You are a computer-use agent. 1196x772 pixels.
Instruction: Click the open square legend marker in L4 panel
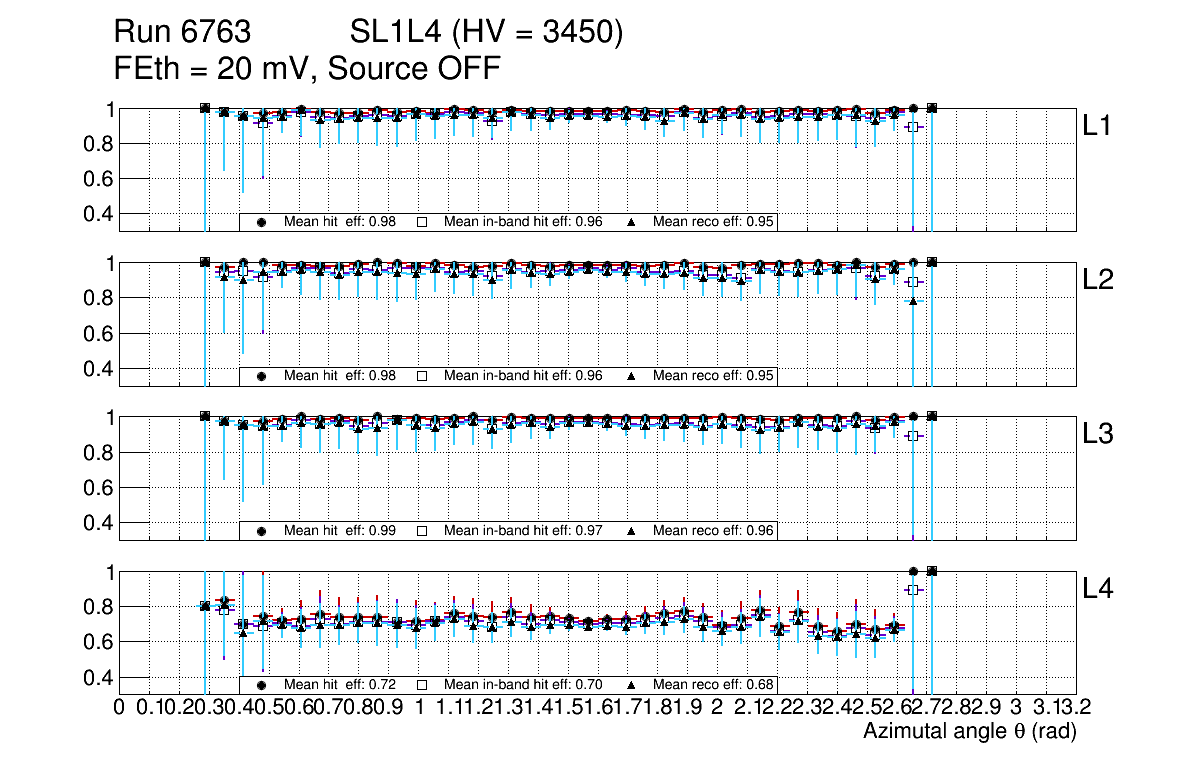point(422,686)
